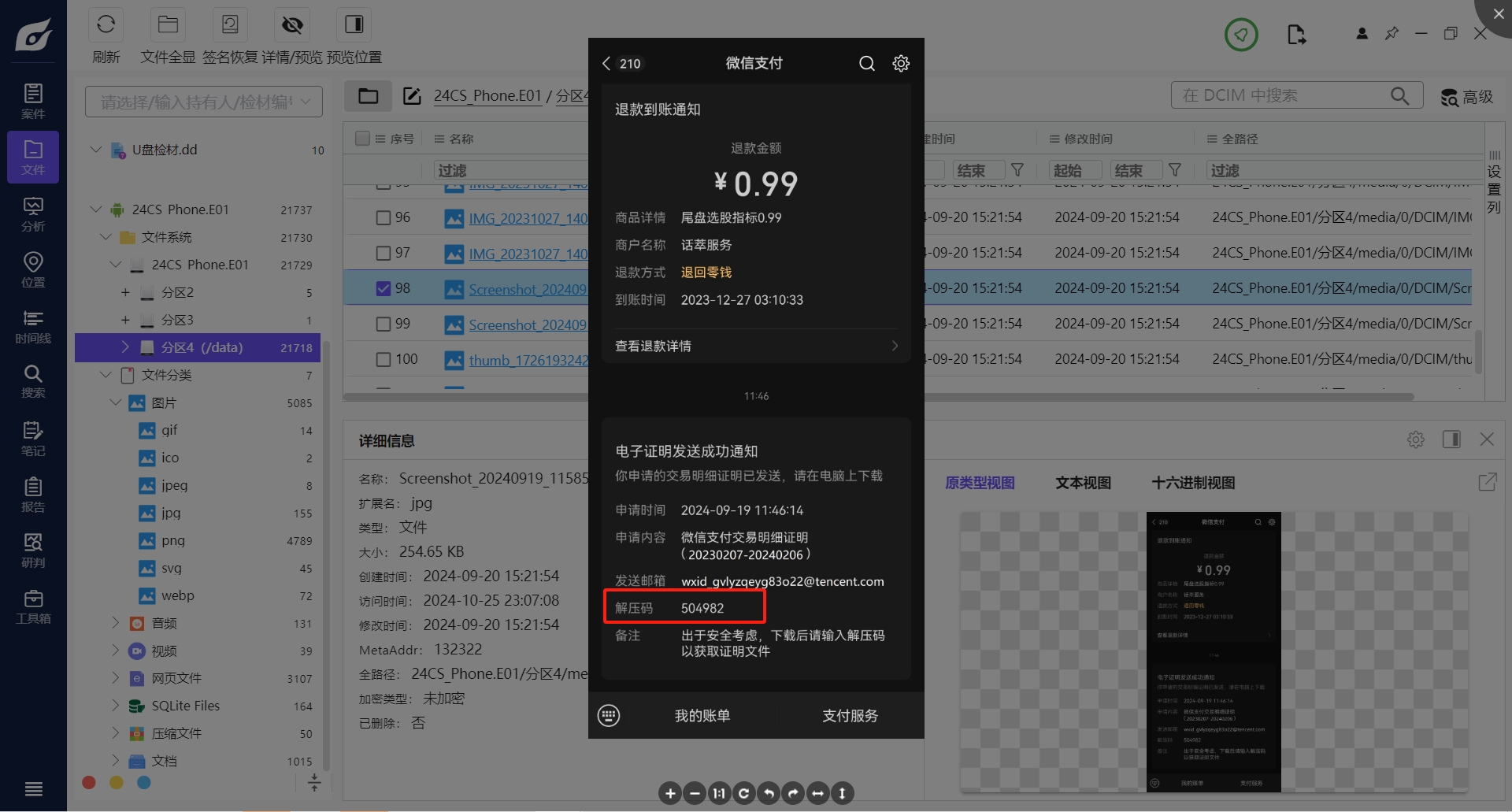Select the 压缩文件 category in tree
This screenshot has height=812, width=1512.
176,733
